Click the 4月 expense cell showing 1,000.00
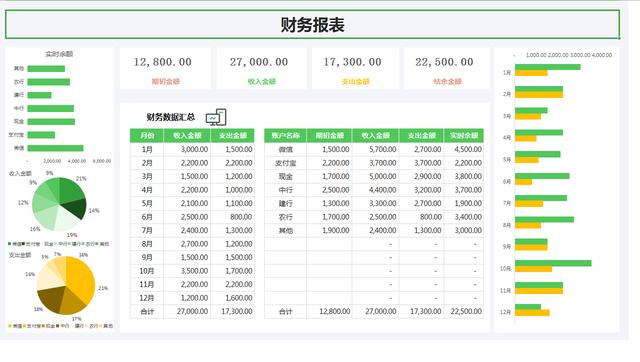 pyautogui.click(x=232, y=190)
